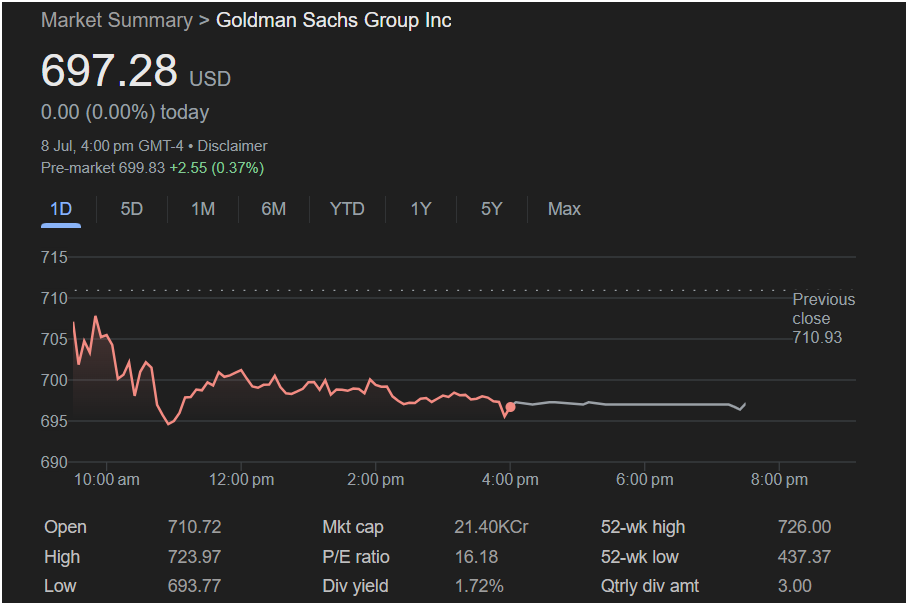The image size is (908, 605).
Task: Click the 715 price axis label
Action: (54, 257)
